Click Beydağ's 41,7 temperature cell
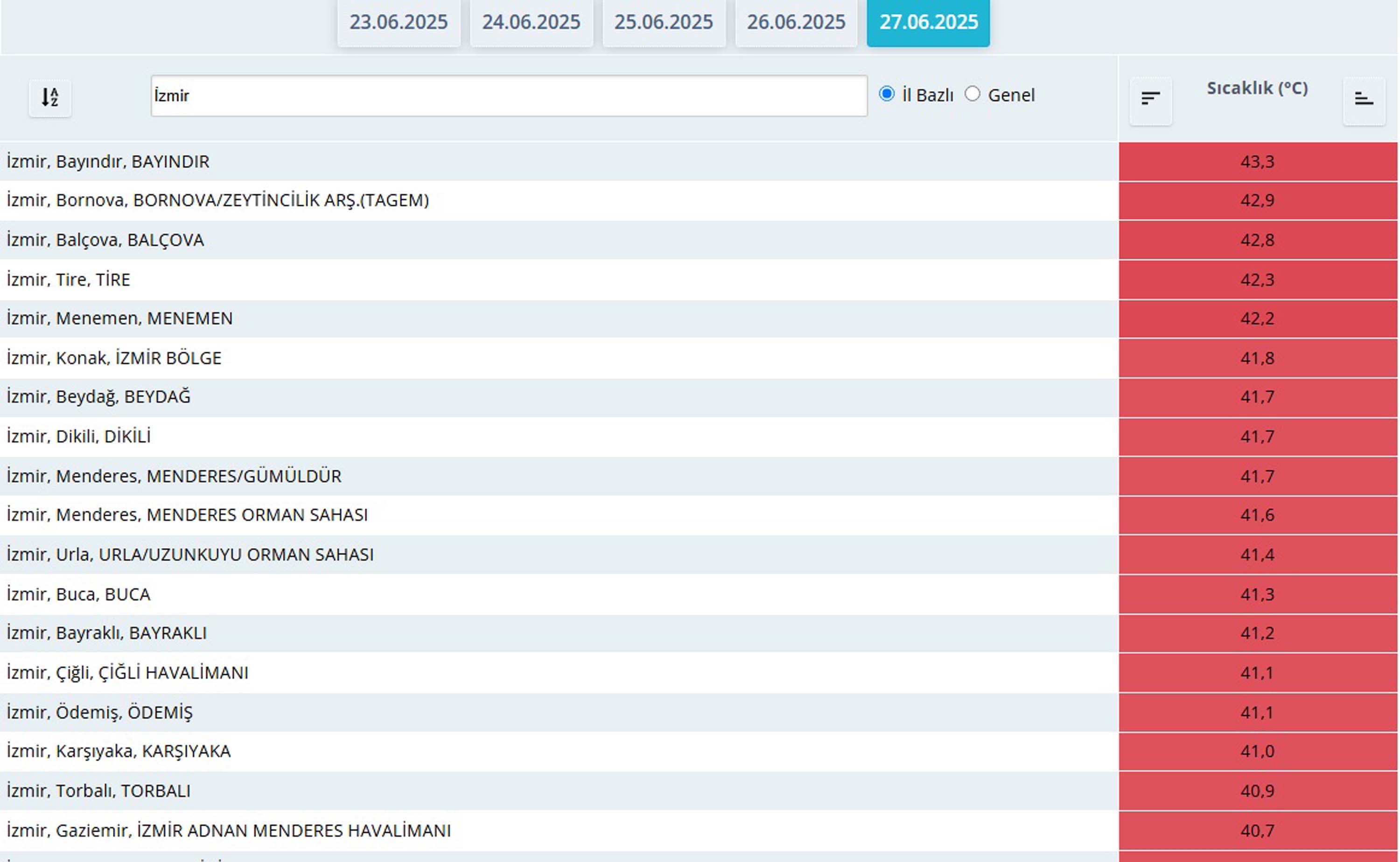The image size is (1400, 862). (x=1258, y=397)
